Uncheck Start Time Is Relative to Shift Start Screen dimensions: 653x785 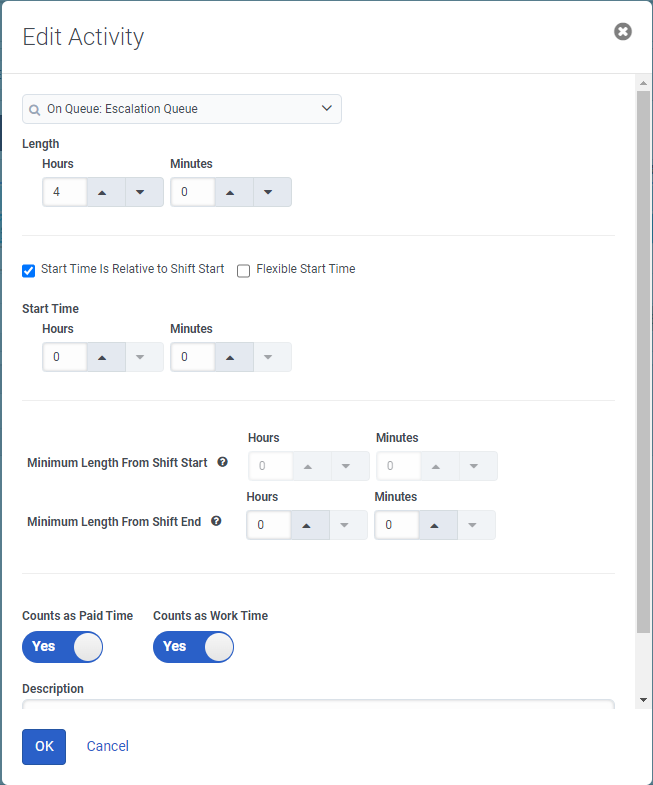[29, 270]
